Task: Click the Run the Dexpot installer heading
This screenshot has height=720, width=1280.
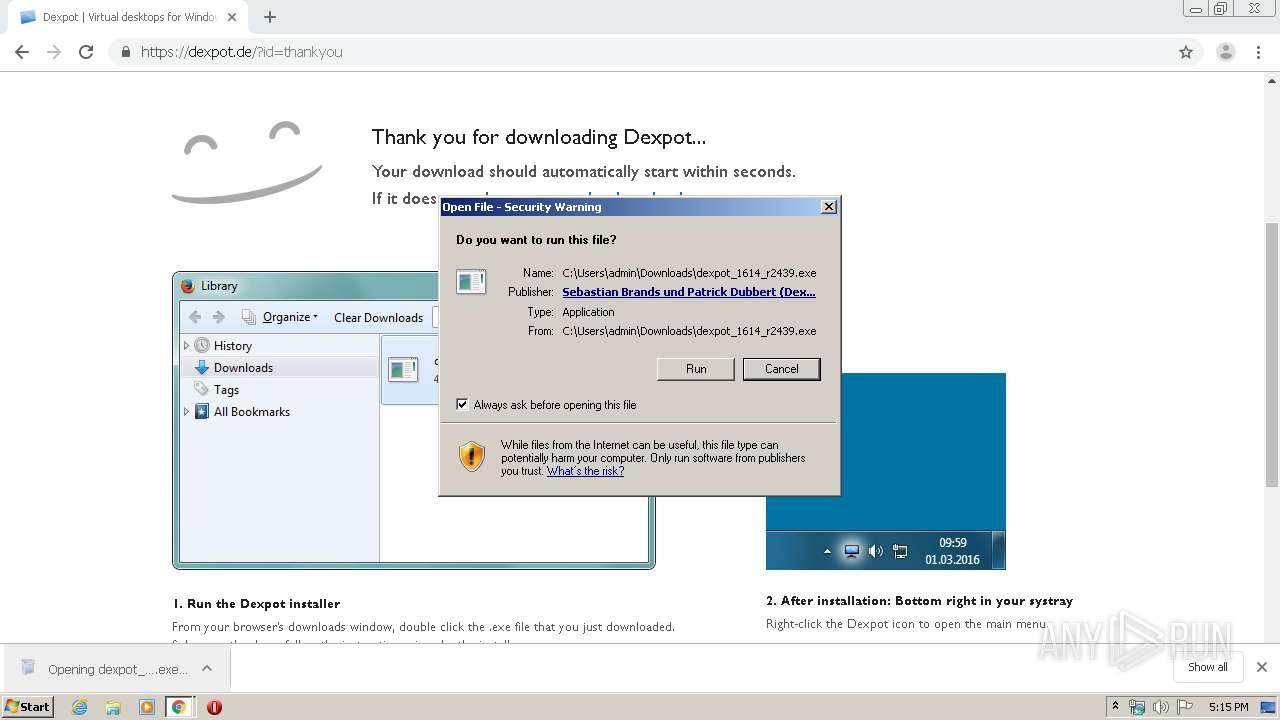Action: pyautogui.click(x=256, y=603)
